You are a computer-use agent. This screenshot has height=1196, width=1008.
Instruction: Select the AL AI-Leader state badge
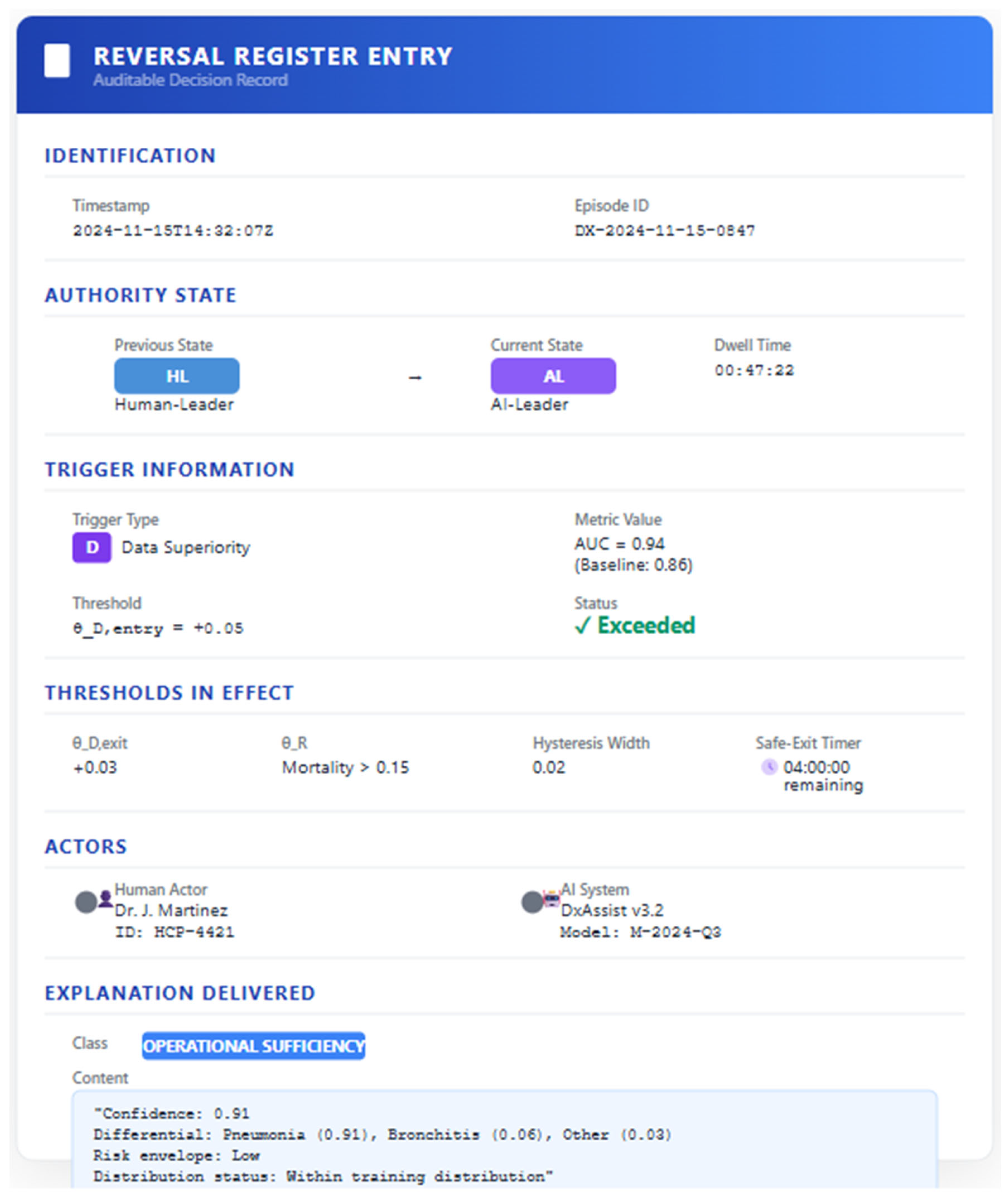click(x=553, y=376)
